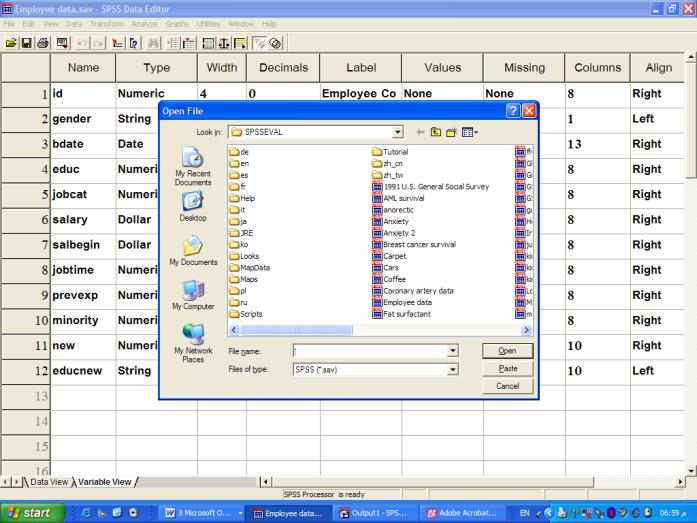Click the Use Sets toolbar icon
Image resolution: width=697 pixels, height=523 pixels.
coord(276,43)
